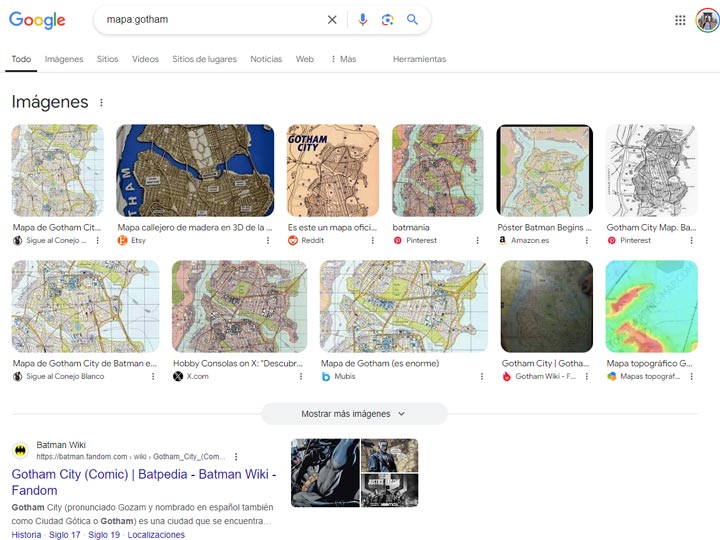Start voice search with the microphone icon
The width and height of the screenshot is (720, 540).
point(363,20)
